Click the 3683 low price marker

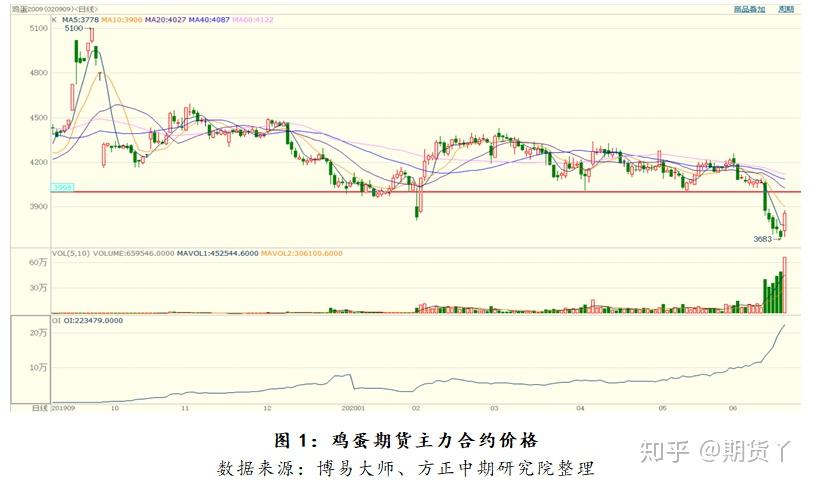[x=763, y=239]
